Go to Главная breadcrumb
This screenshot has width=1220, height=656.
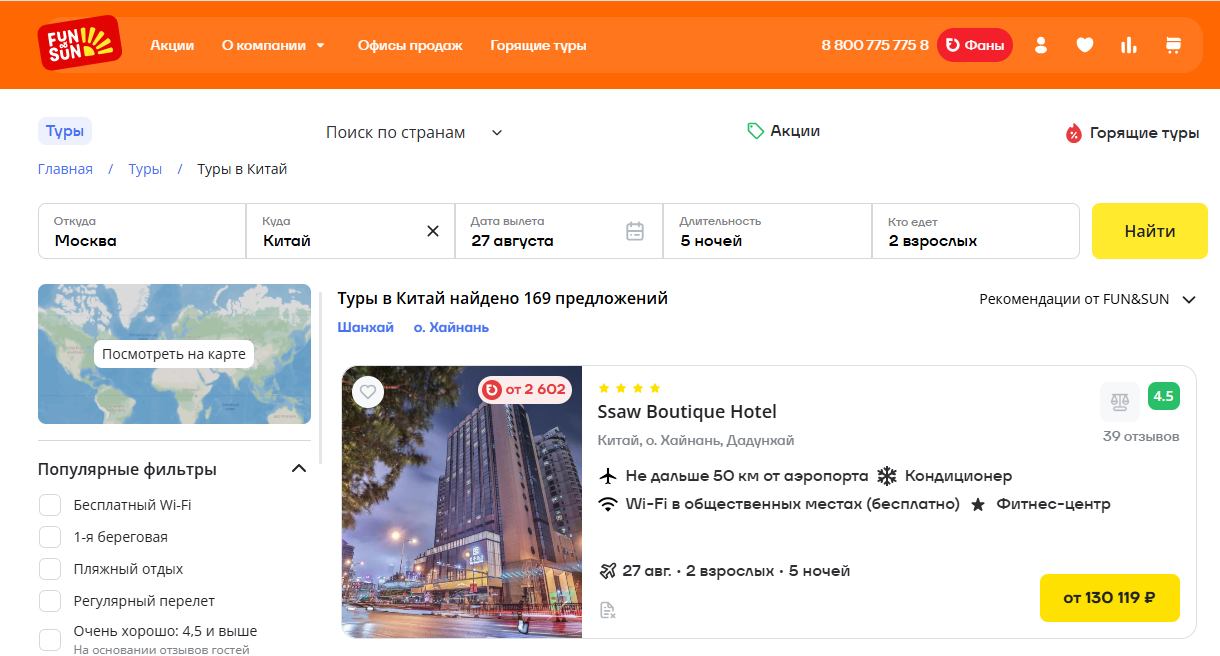[65, 169]
